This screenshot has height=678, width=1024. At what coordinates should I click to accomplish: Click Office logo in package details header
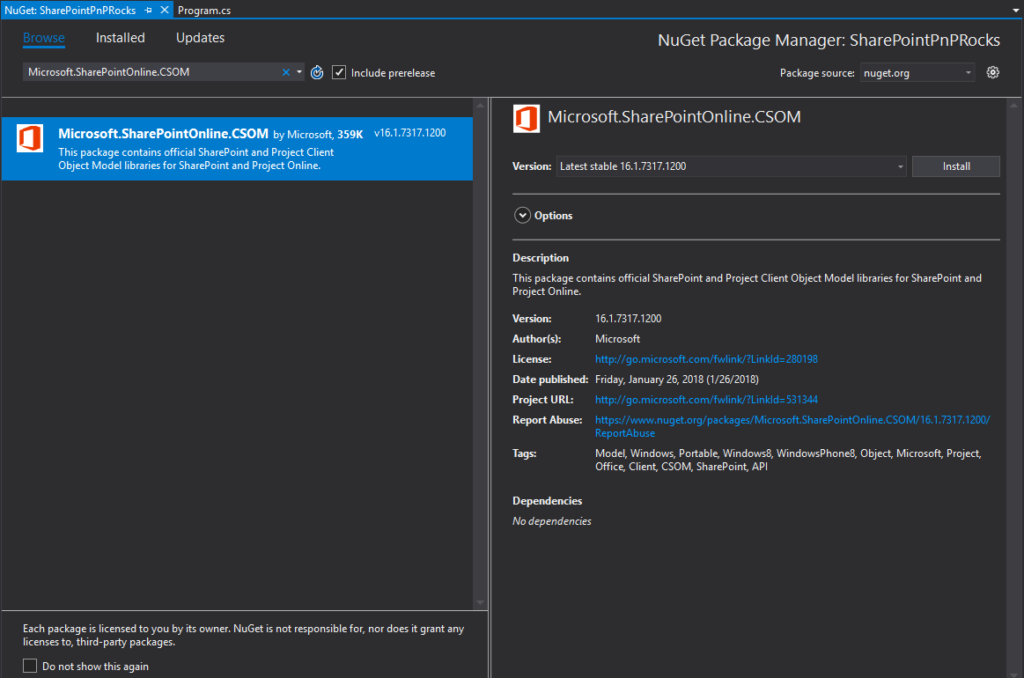point(526,119)
